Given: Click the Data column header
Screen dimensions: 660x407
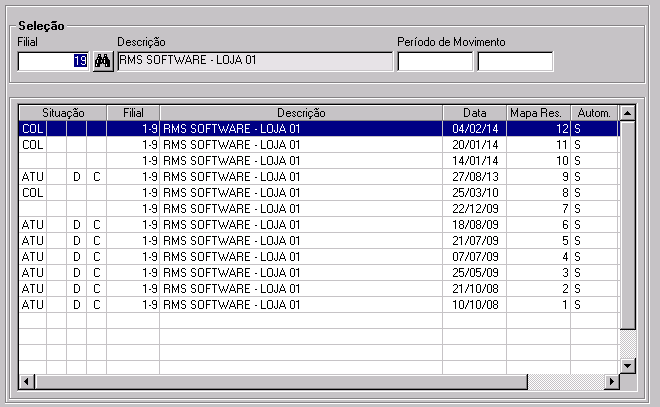Looking at the screenshot, I should [475, 113].
